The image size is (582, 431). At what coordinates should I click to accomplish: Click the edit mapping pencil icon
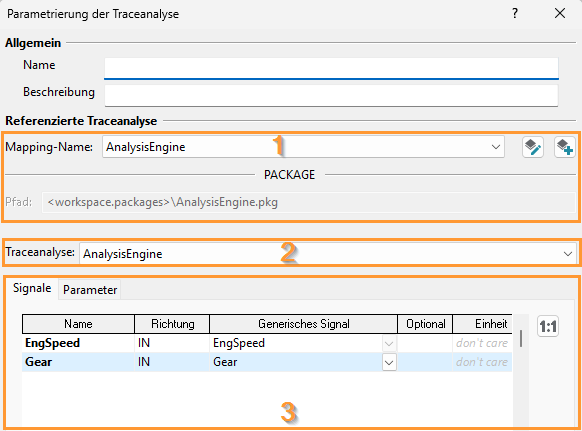[x=533, y=147]
